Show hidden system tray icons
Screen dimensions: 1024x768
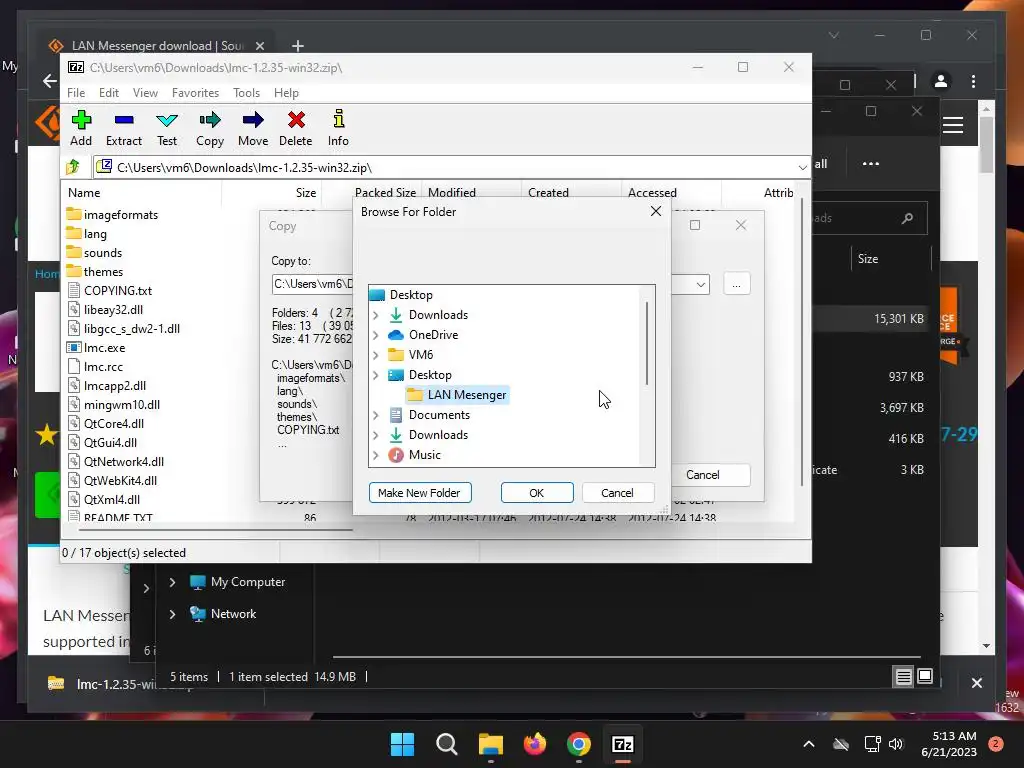(x=808, y=744)
